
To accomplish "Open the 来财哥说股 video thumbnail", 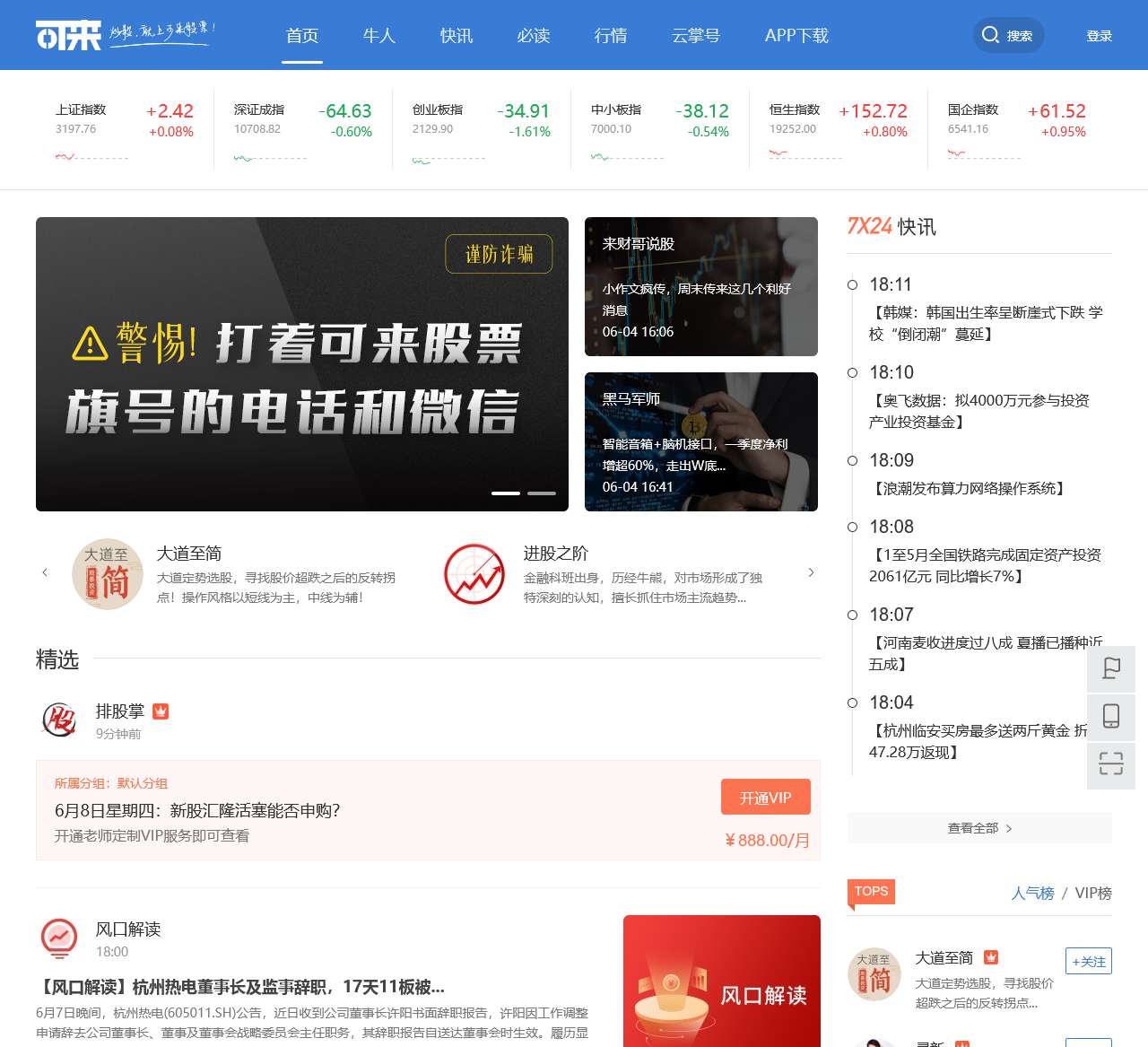I will (701, 285).
